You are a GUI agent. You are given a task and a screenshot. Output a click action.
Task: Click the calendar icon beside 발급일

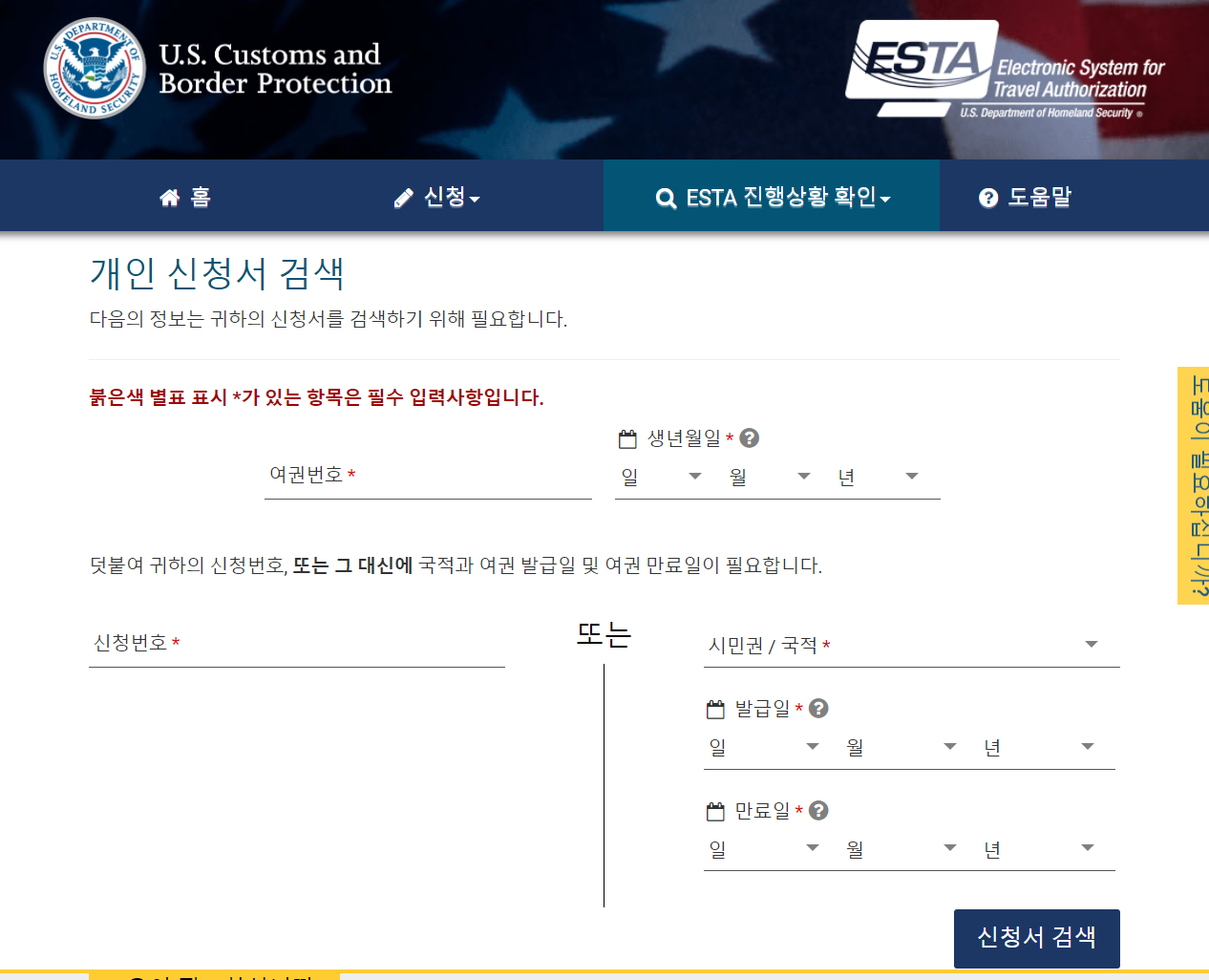coord(713,708)
